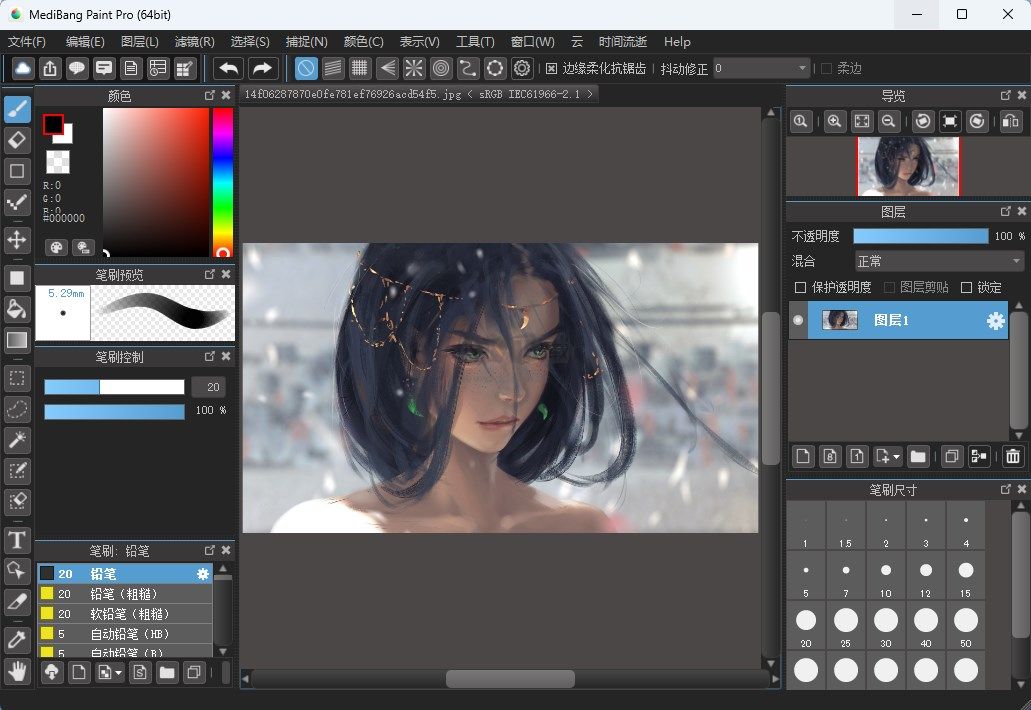Select the Eraser tool
The width and height of the screenshot is (1031, 710).
pyautogui.click(x=17, y=140)
